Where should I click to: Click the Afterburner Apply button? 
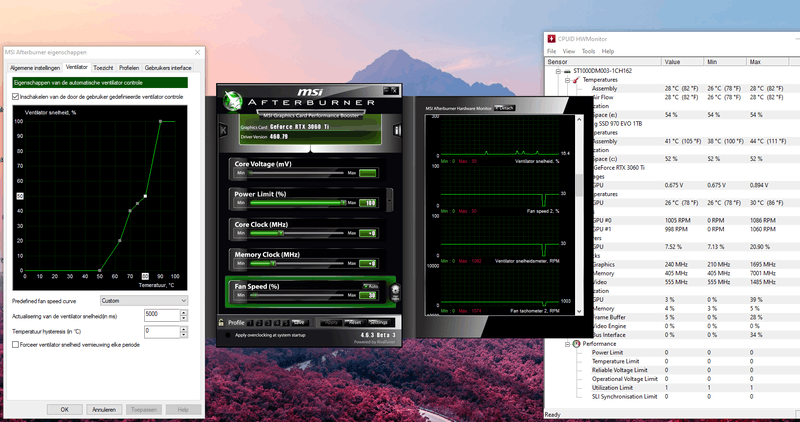pyautogui.click(x=331, y=322)
